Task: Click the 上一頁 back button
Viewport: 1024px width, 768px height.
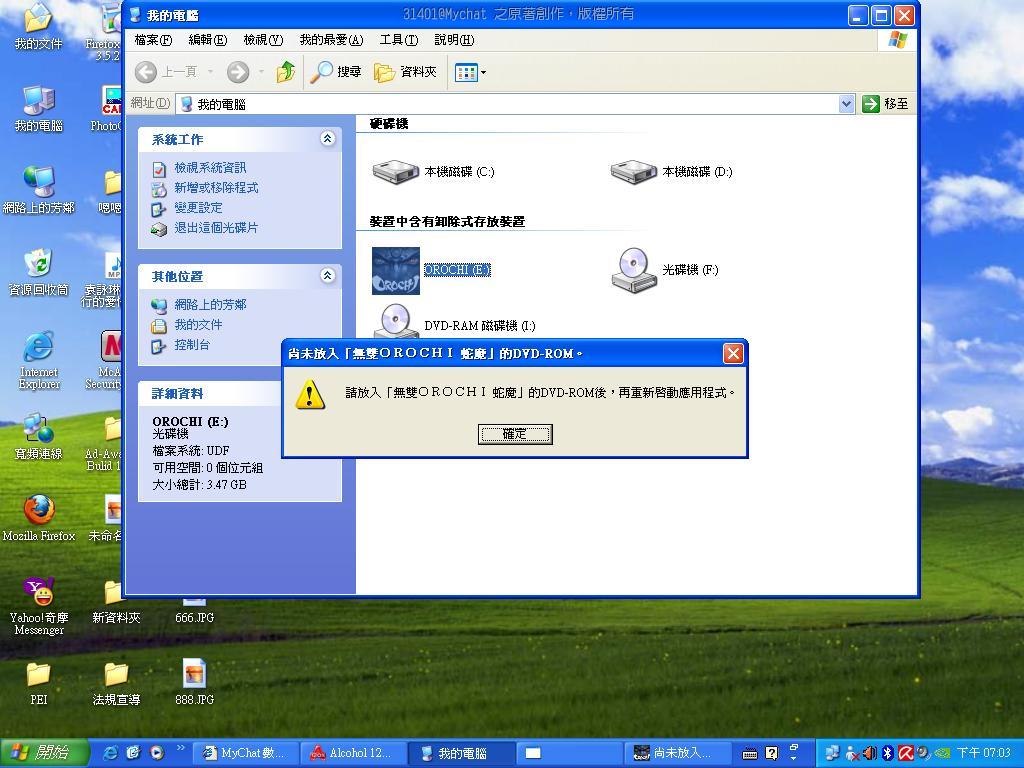Action: tap(167, 72)
